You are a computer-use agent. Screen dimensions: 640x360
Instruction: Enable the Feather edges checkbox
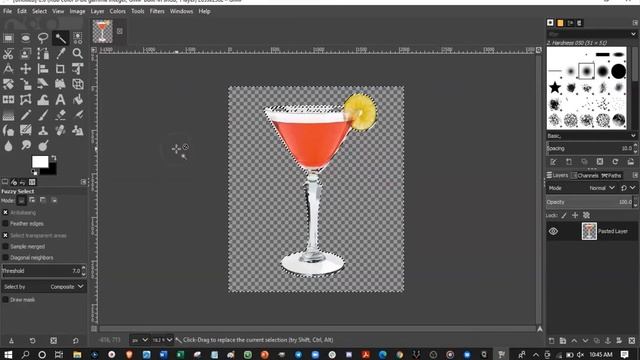pos(5,224)
